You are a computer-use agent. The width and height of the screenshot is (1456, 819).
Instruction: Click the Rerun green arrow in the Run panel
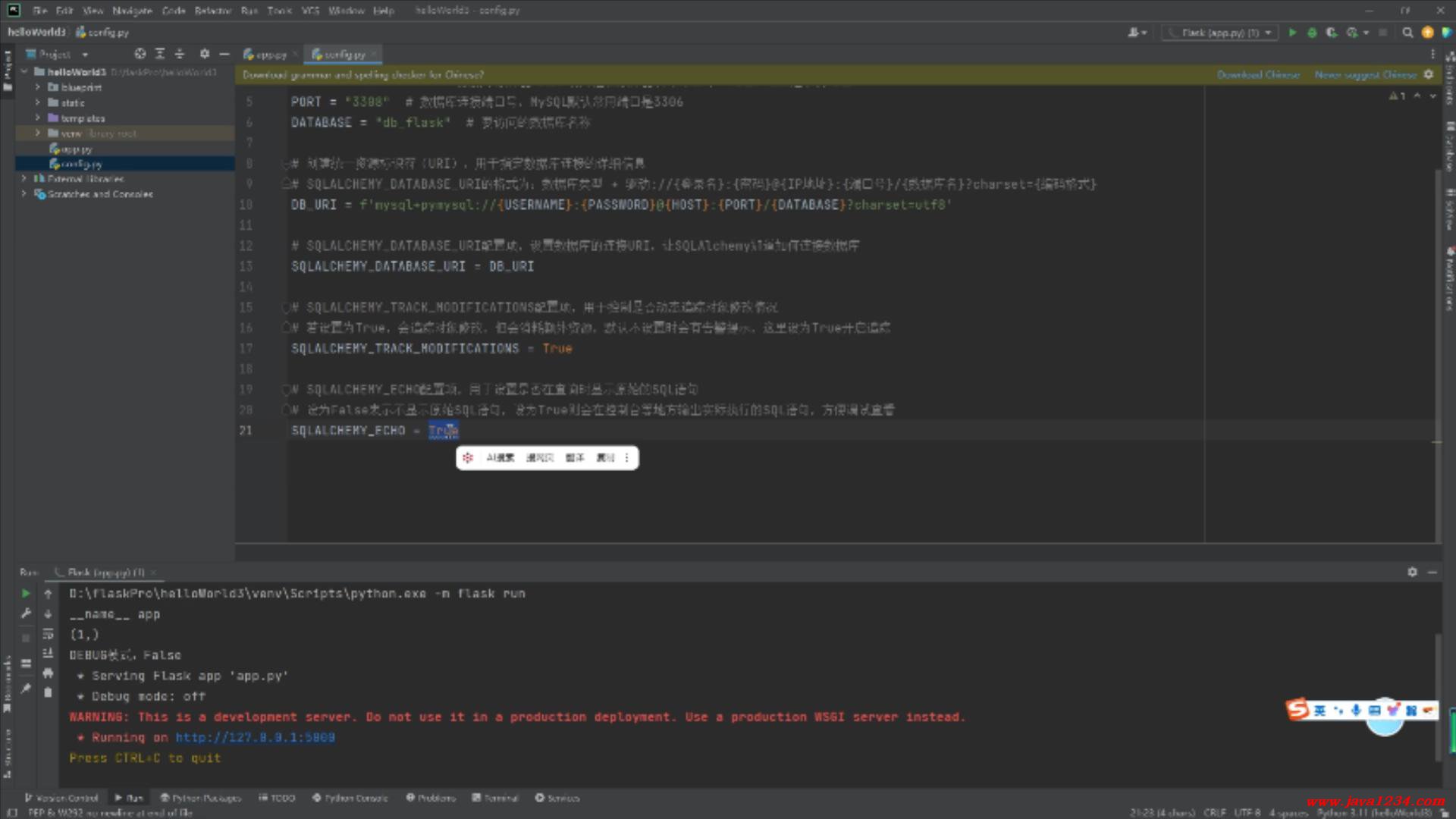click(26, 594)
